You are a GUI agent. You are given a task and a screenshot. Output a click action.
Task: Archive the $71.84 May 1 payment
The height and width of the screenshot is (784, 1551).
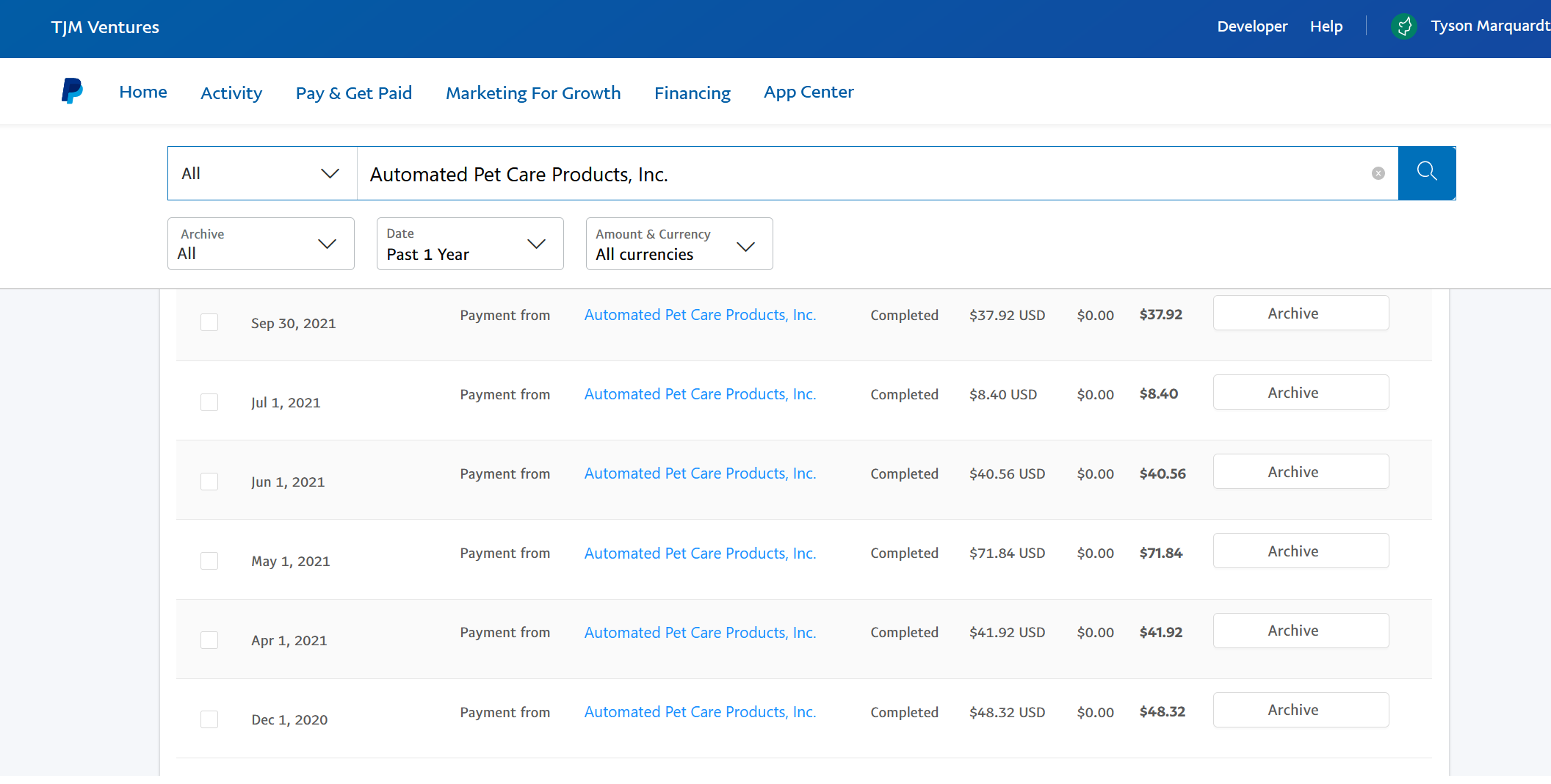pyautogui.click(x=1301, y=551)
